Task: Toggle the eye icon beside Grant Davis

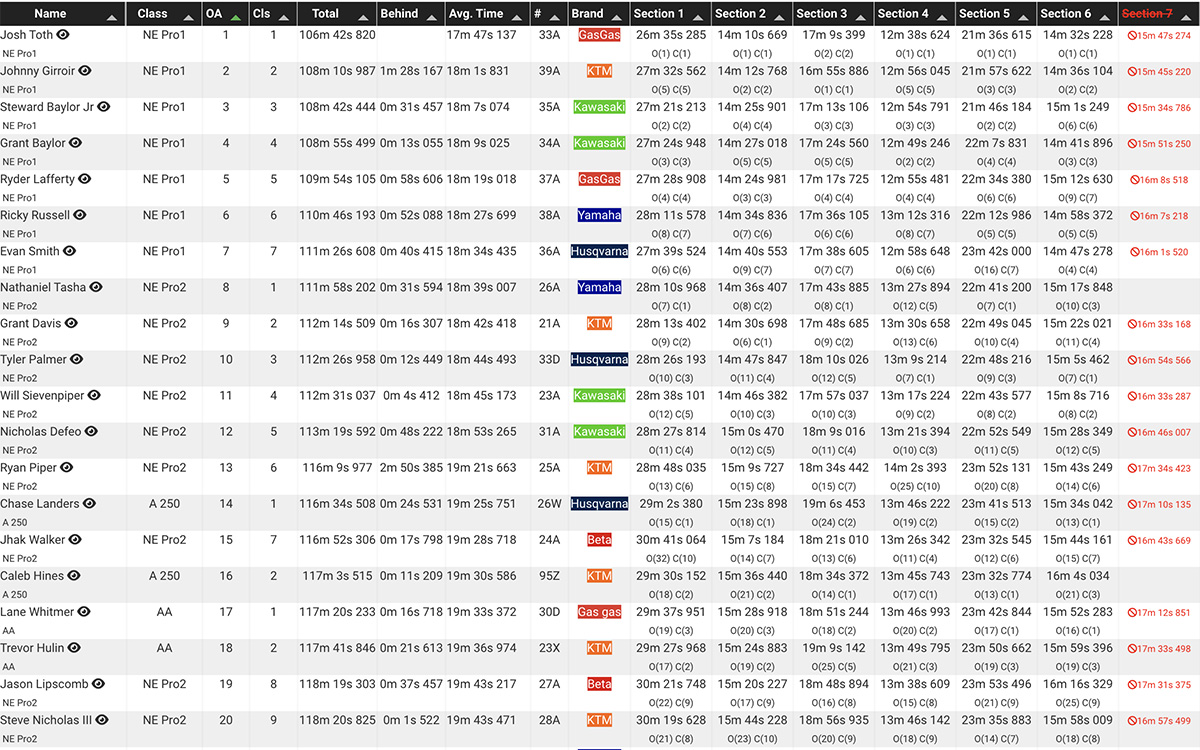Action: pos(72,323)
